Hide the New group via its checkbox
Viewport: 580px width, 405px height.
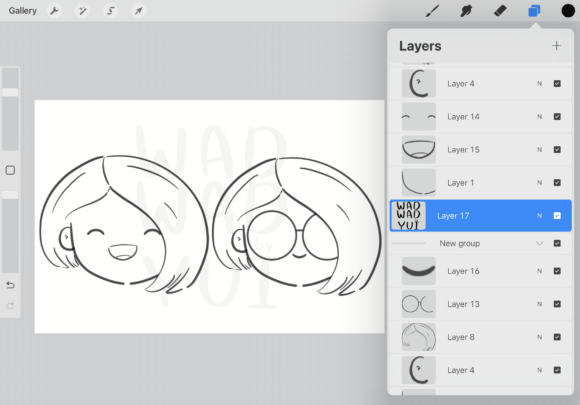[557, 243]
